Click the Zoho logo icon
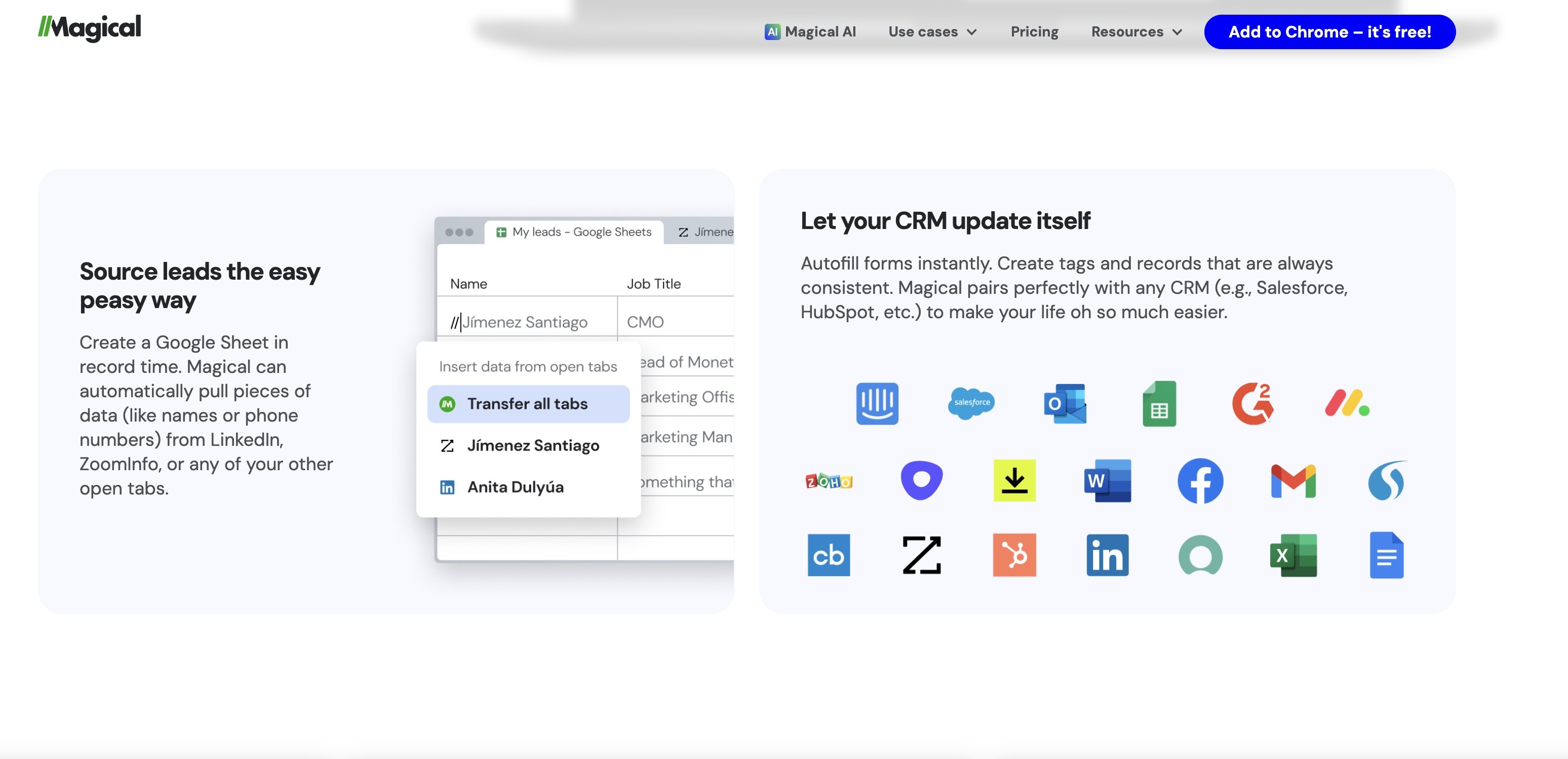Screen dimensions: 1568x759 click(x=829, y=481)
